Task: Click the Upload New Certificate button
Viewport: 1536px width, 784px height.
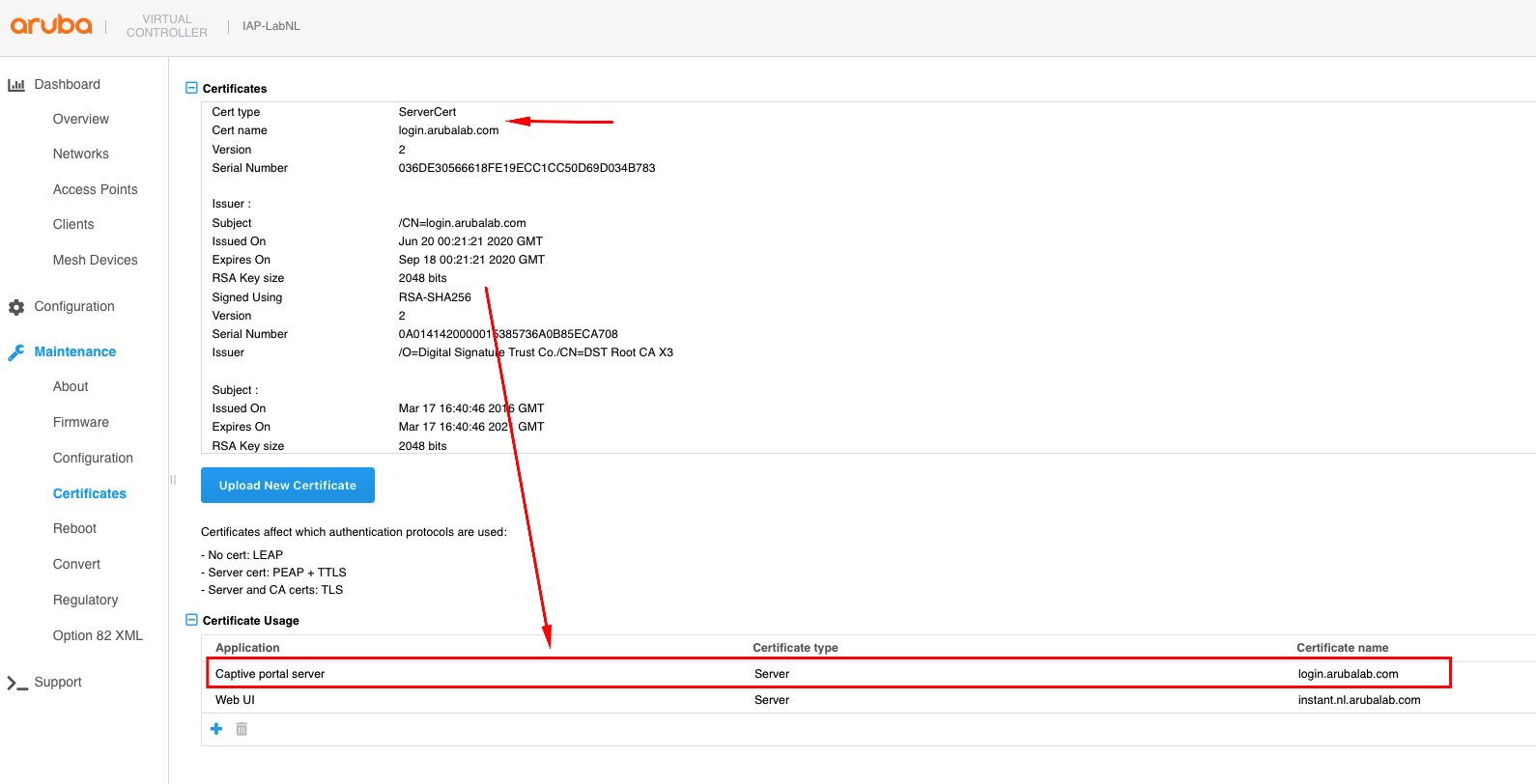Action: click(288, 486)
